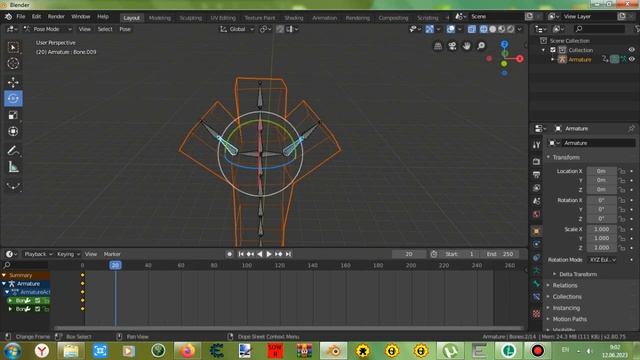The height and width of the screenshot is (360, 640).
Task: Toggle viewport overlays button
Action: coord(451,29)
